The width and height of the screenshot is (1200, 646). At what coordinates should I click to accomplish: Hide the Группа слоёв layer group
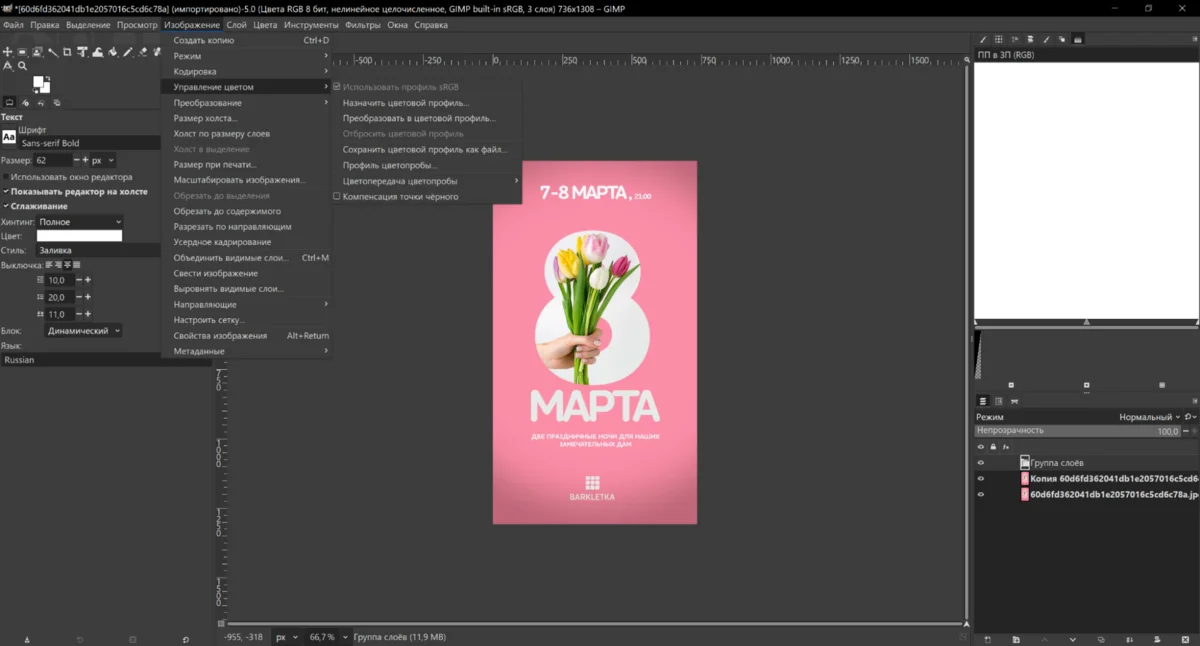tap(980, 463)
